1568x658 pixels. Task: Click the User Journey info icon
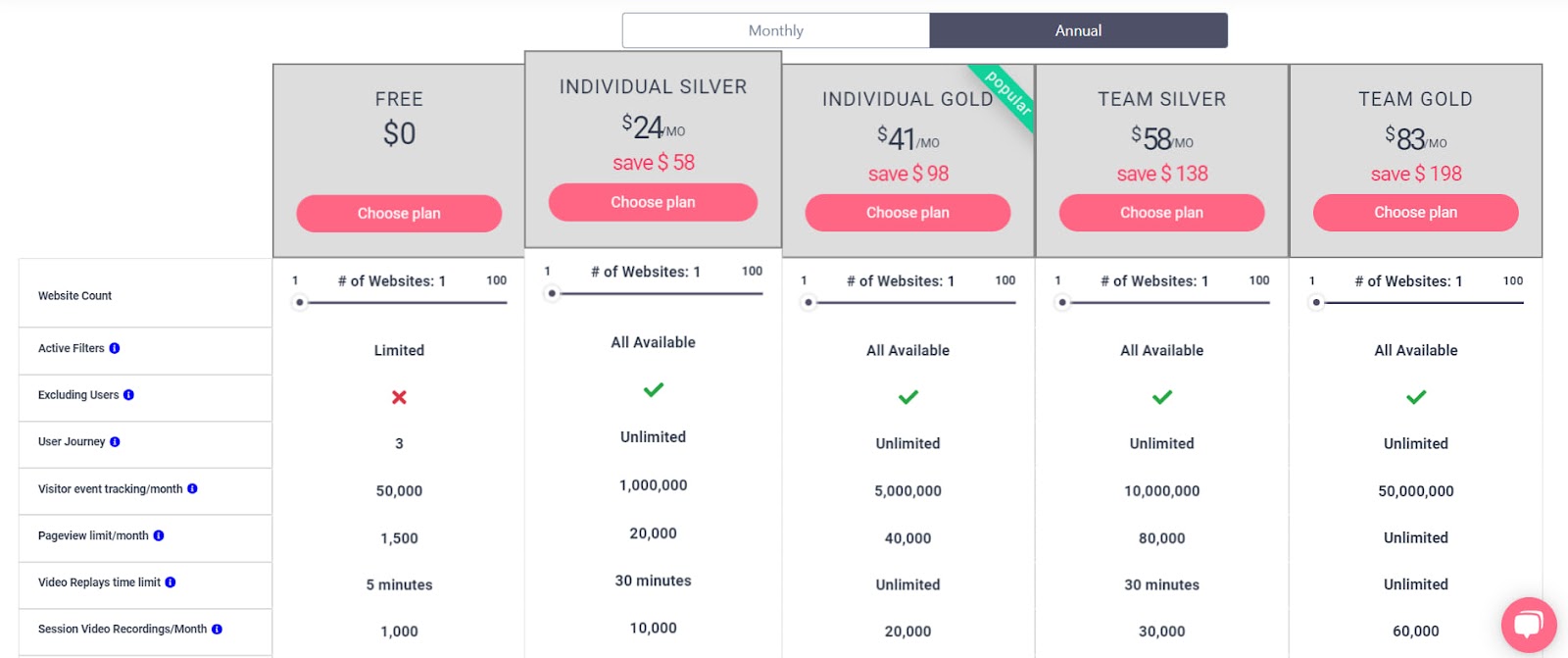pyautogui.click(x=115, y=442)
